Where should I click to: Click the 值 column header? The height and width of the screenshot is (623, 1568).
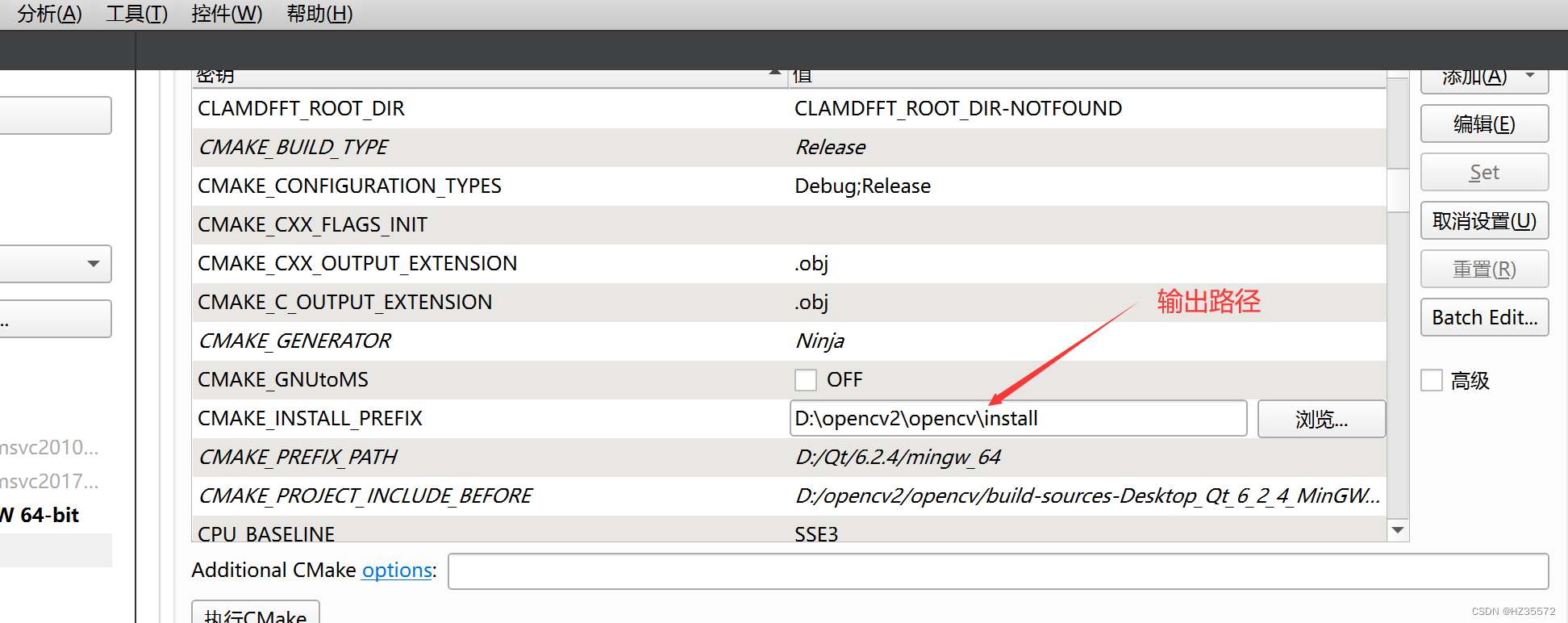pos(1087,77)
